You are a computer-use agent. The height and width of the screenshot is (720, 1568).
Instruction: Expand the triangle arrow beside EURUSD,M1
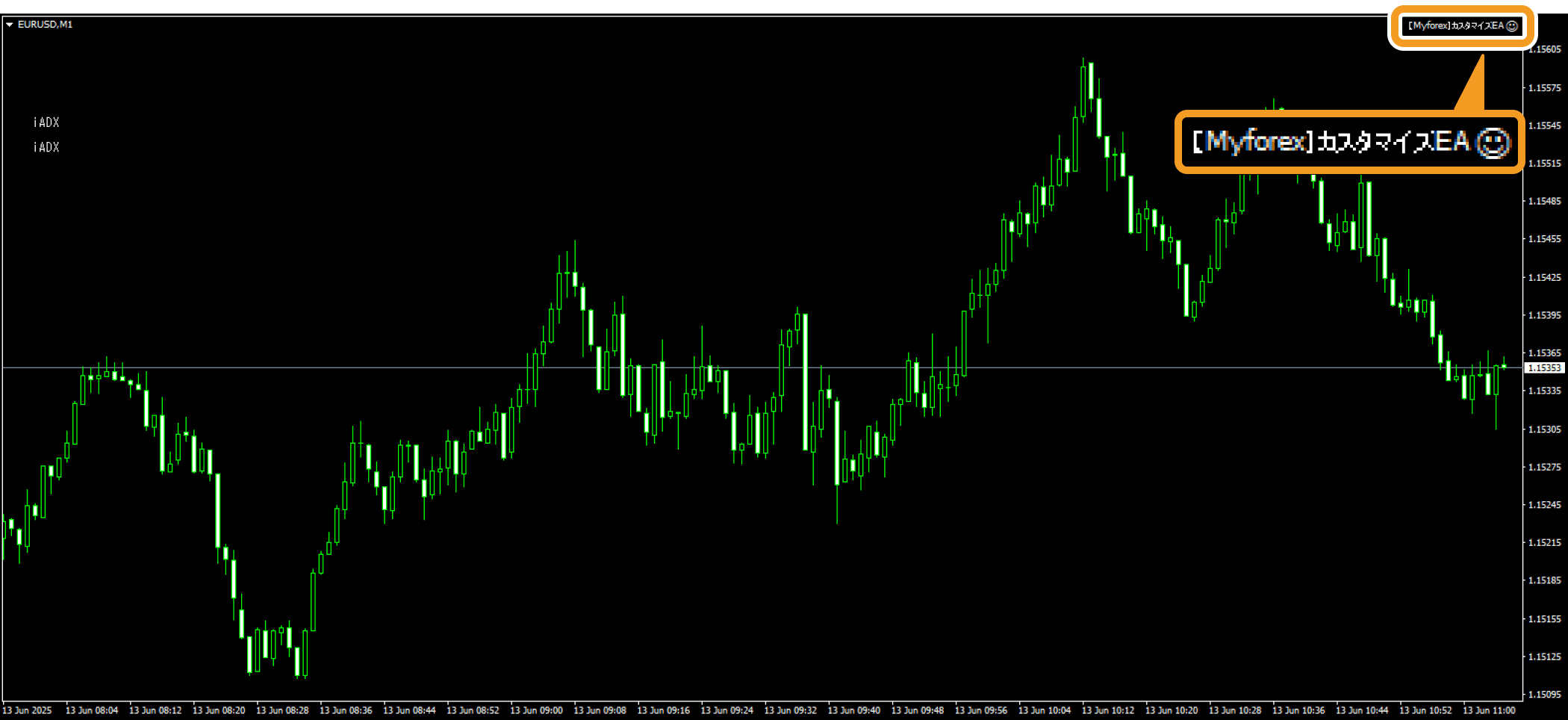coord(9,25)
